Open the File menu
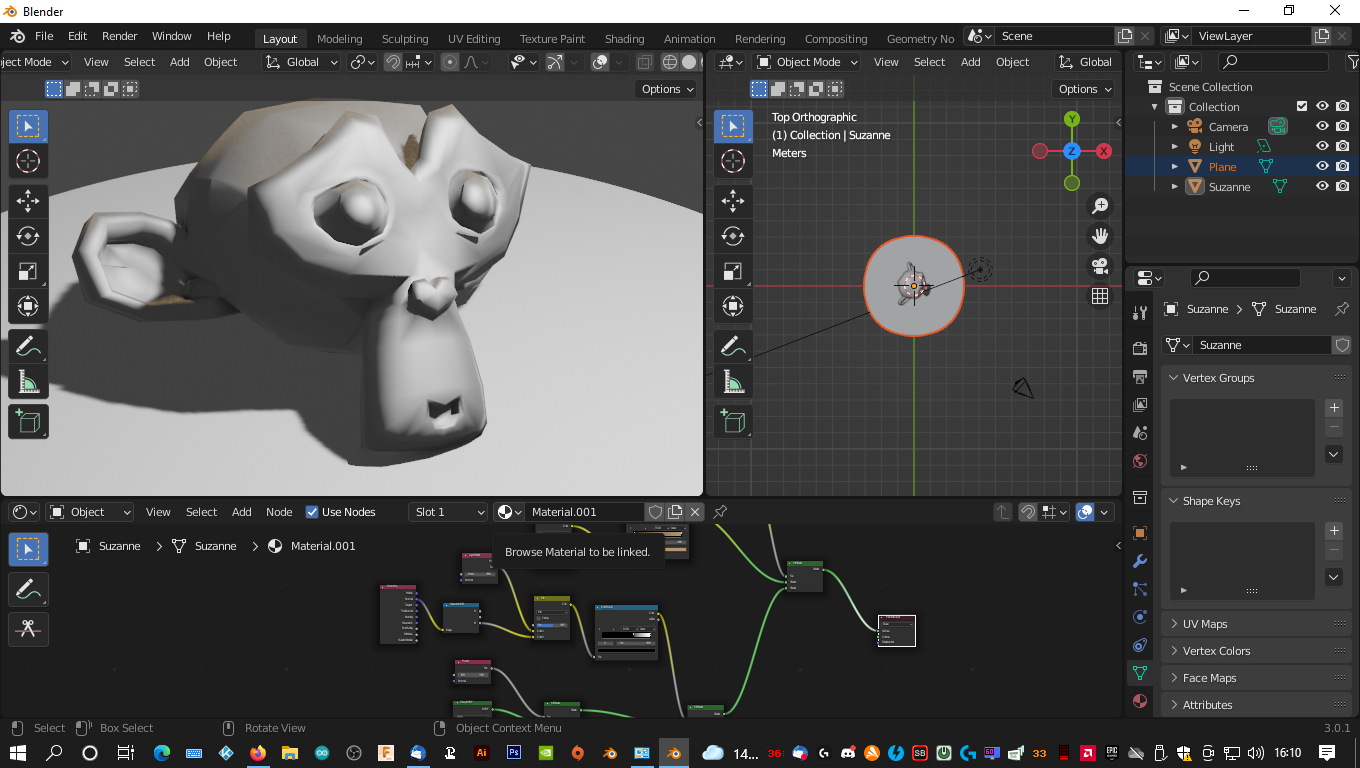Screen dimensions: 1360x768 coord(44,36)
